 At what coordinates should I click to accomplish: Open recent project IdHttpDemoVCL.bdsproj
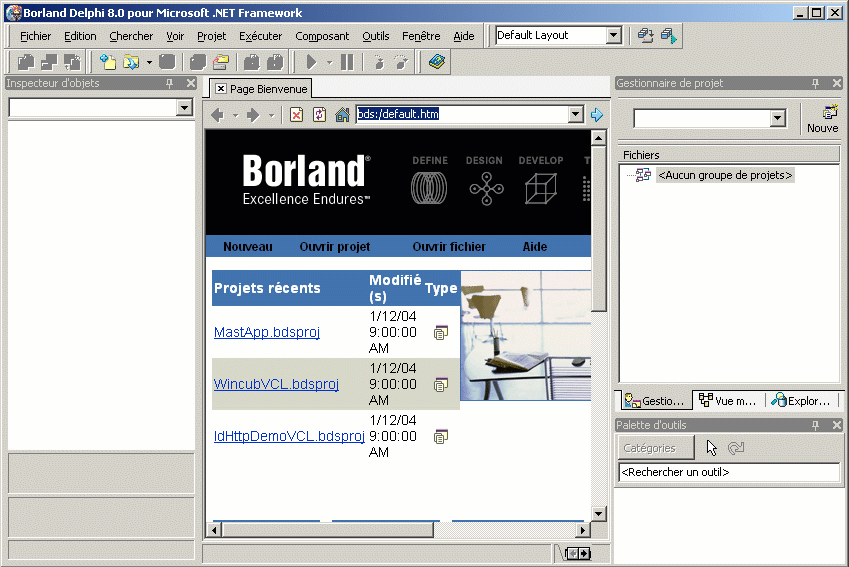pos(289,436)
